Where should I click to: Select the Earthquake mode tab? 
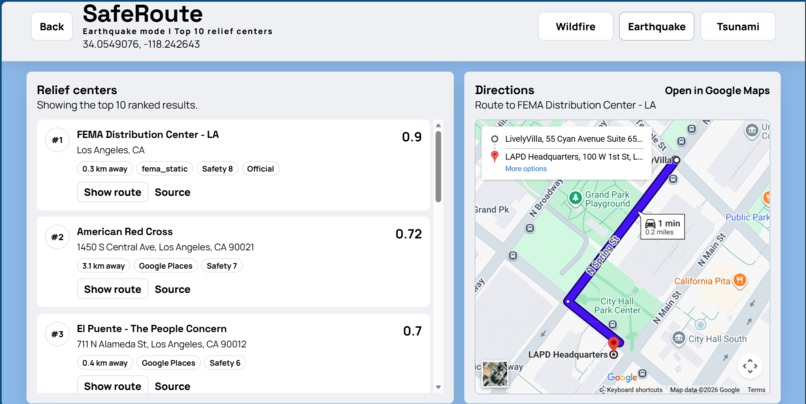coord(656,26)
